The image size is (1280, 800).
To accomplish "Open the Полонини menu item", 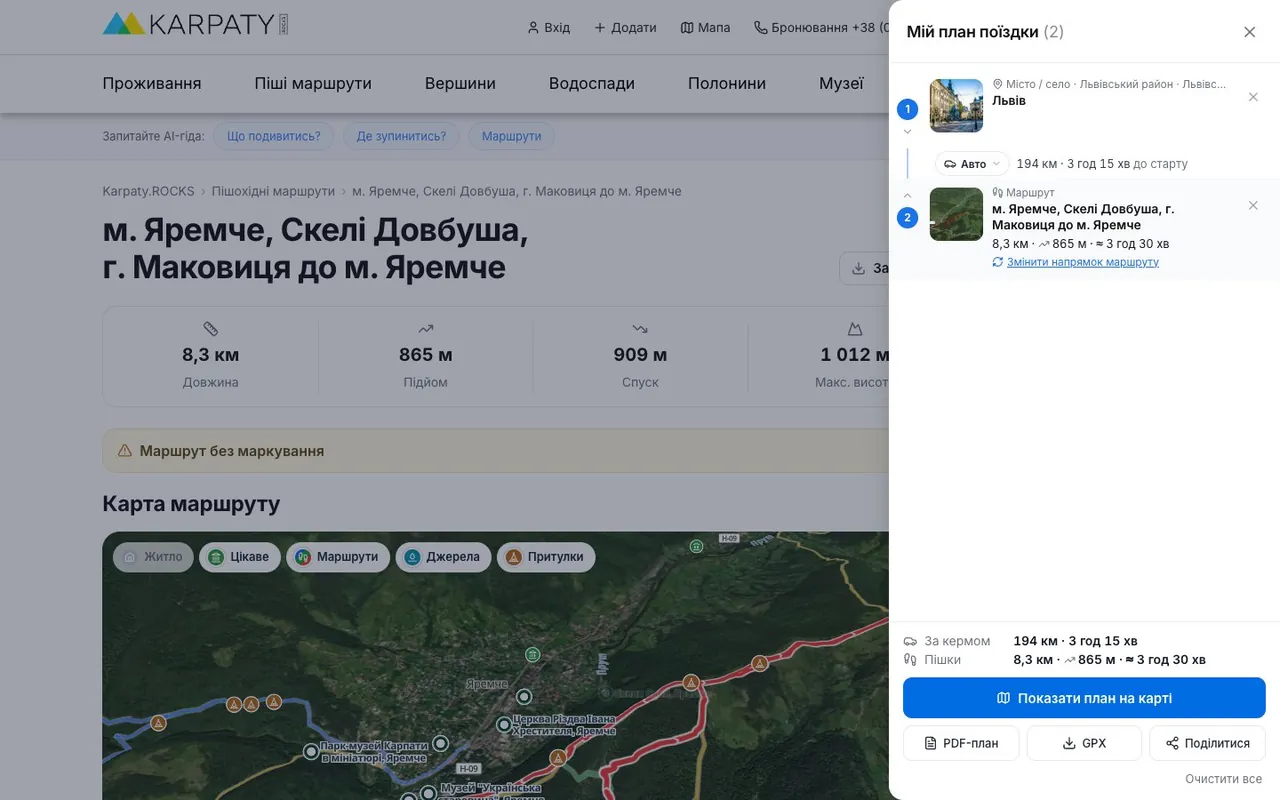I will (727, 84).
